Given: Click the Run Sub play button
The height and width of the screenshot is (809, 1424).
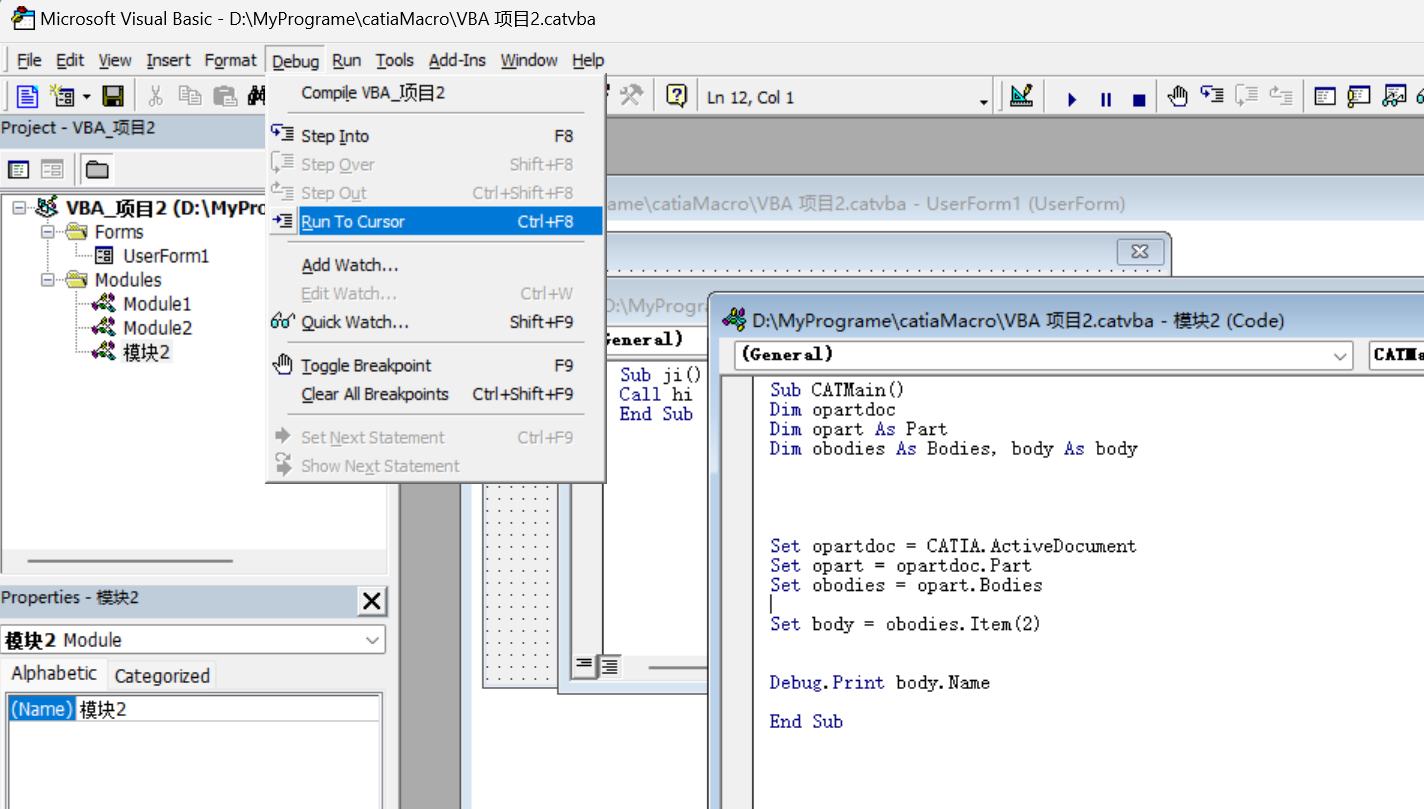Looking at the screenshot, I should coord(1072,99).
